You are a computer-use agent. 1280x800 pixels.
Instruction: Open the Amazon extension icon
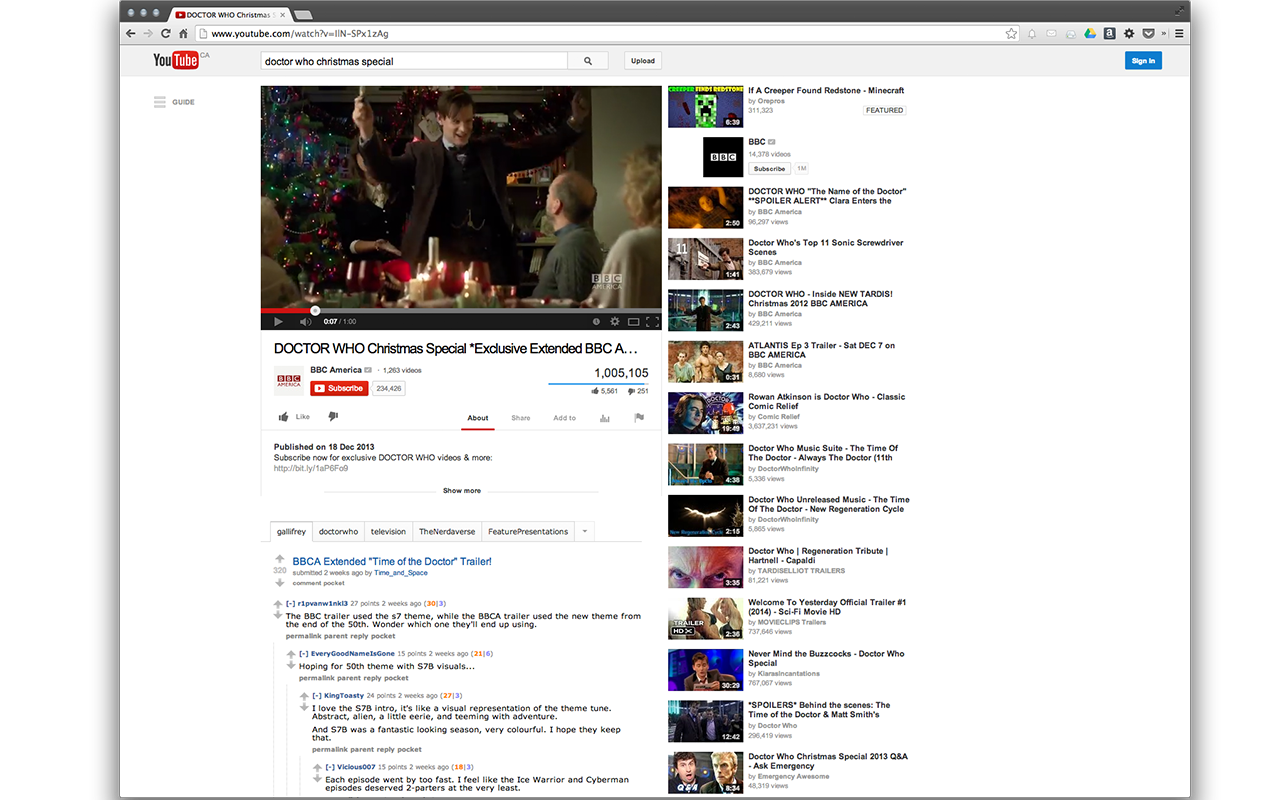click(x=1109, y=33)
